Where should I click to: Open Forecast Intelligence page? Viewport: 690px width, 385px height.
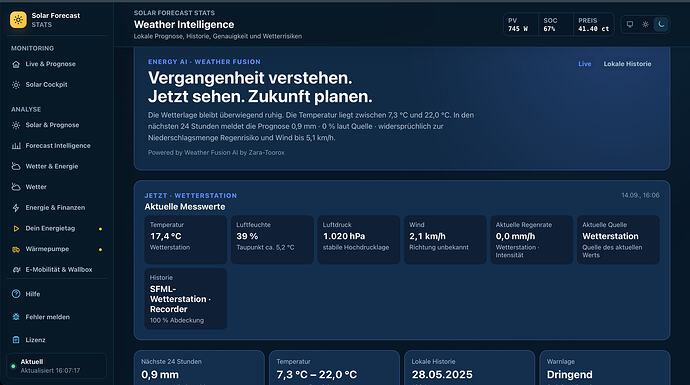57,146
